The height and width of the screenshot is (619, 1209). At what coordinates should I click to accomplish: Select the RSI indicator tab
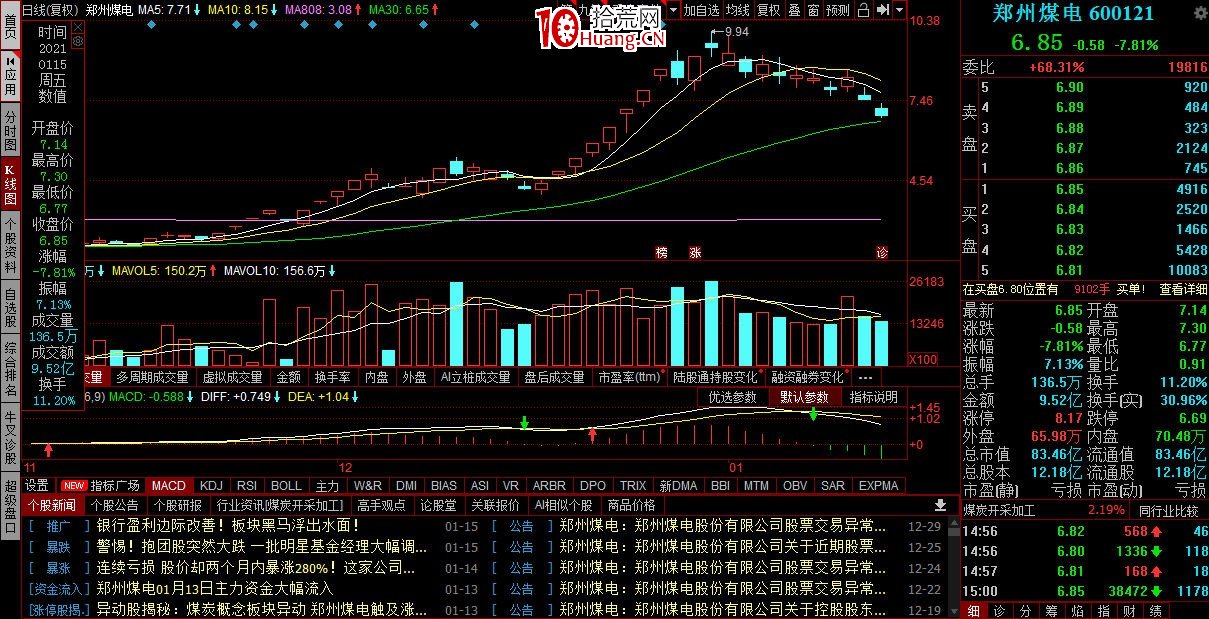tap(247, 485)
